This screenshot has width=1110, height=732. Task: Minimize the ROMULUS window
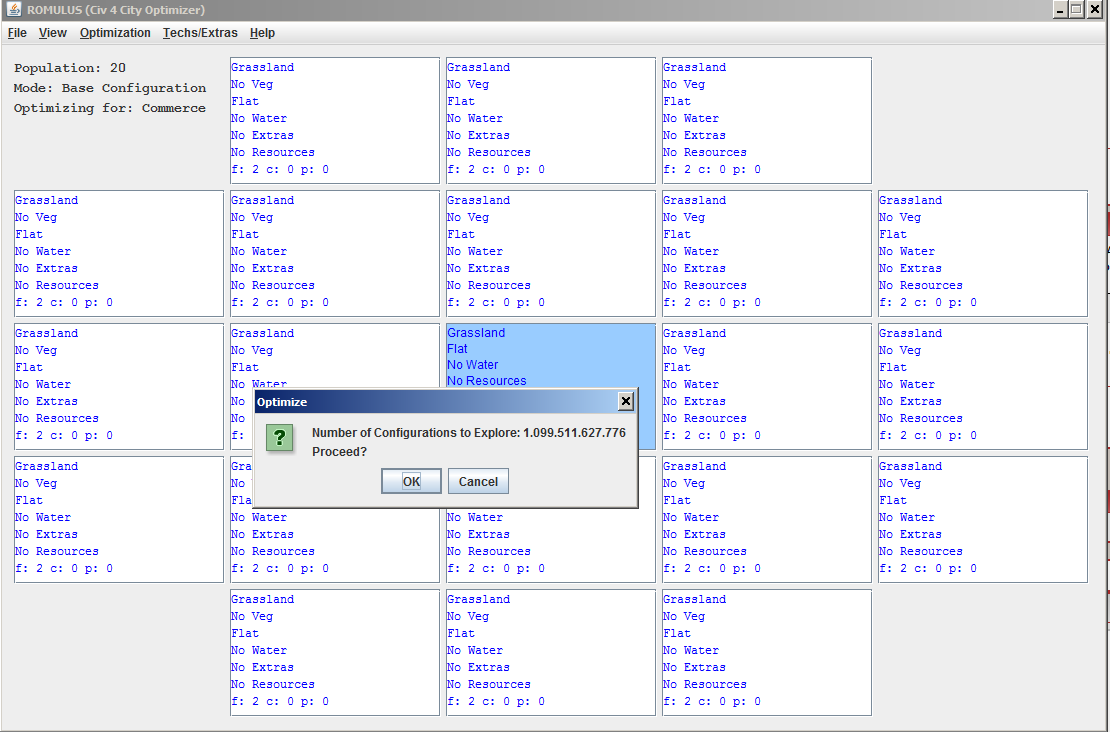tap(1060, 9)
